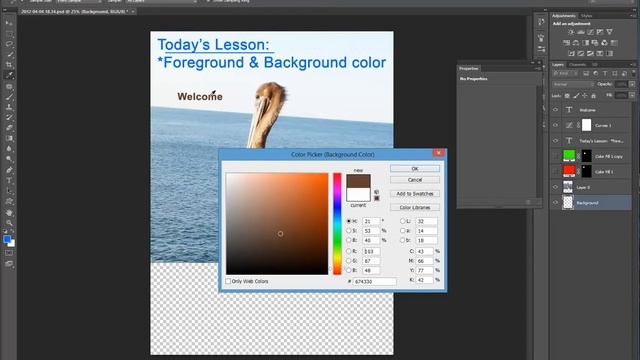Image resolution: width=640 pixels, height=360 pixels.
Task: Select the Horizontal Type tool
Action: (x=9, y=180)
